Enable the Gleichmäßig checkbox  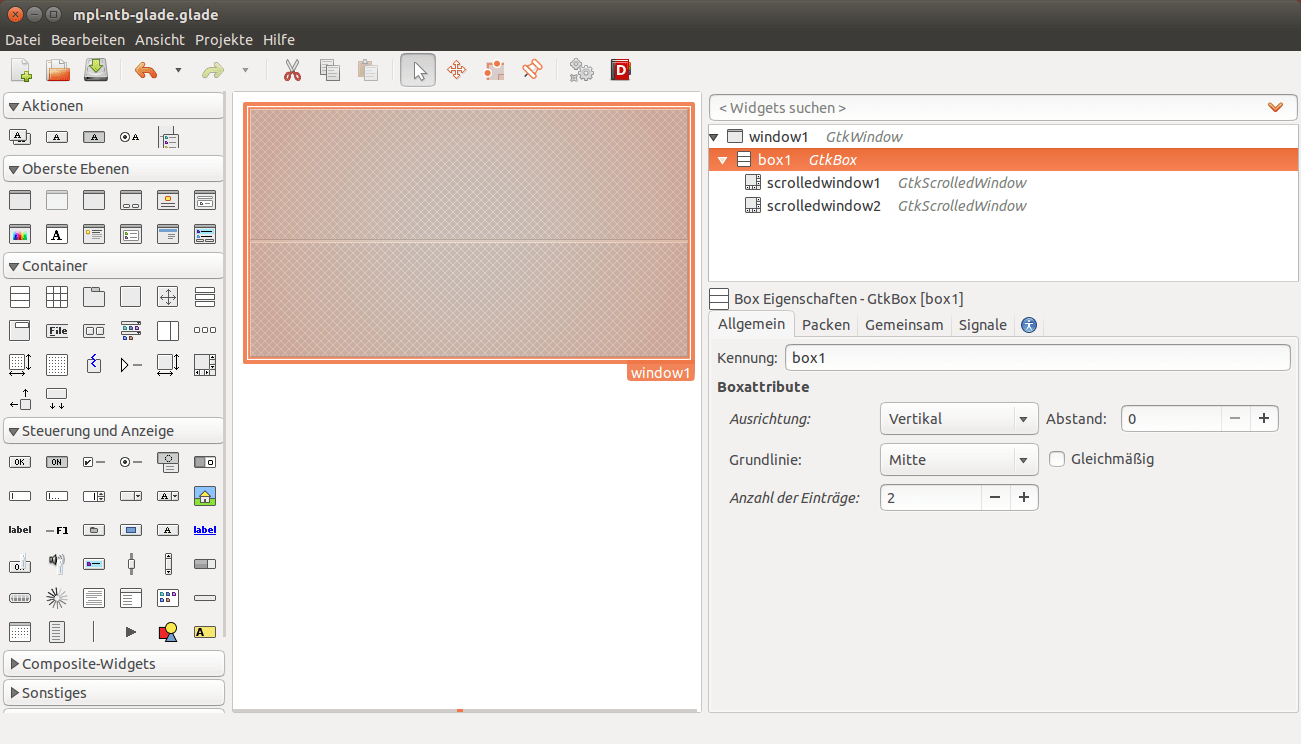[1057, 459]
